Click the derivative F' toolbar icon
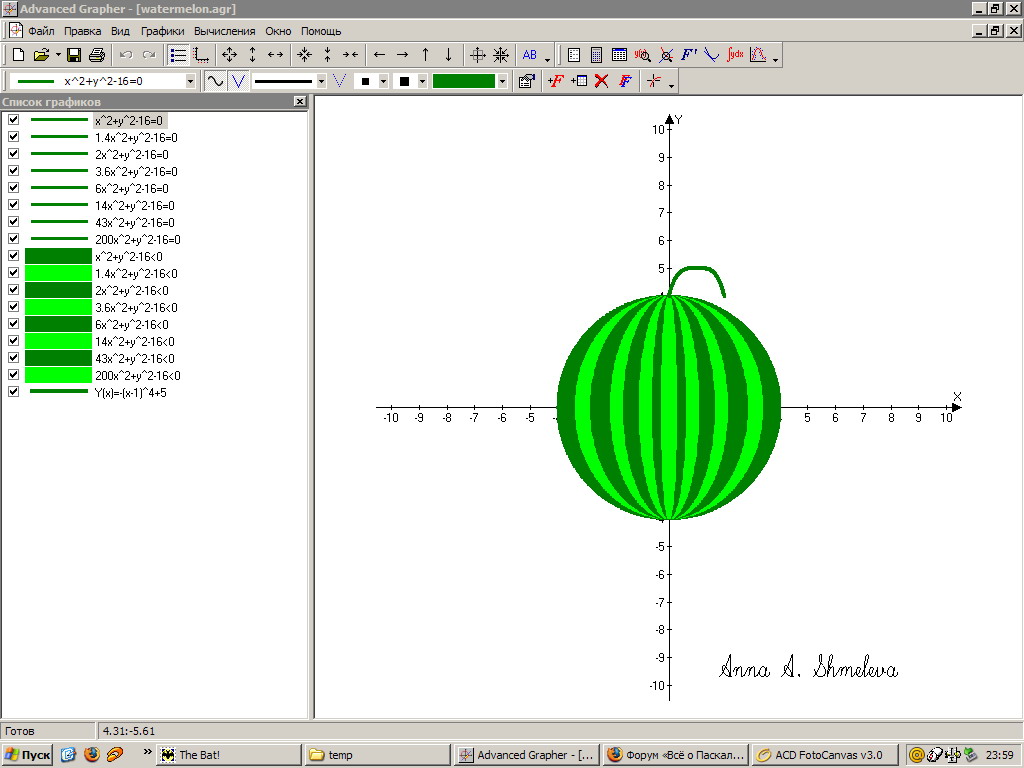 [x=689, y=55]
